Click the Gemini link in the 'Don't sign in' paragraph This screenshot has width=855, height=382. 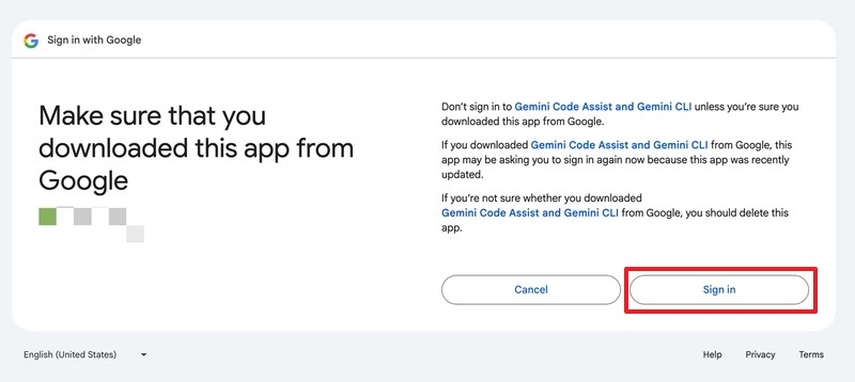(x=603, y=107)
